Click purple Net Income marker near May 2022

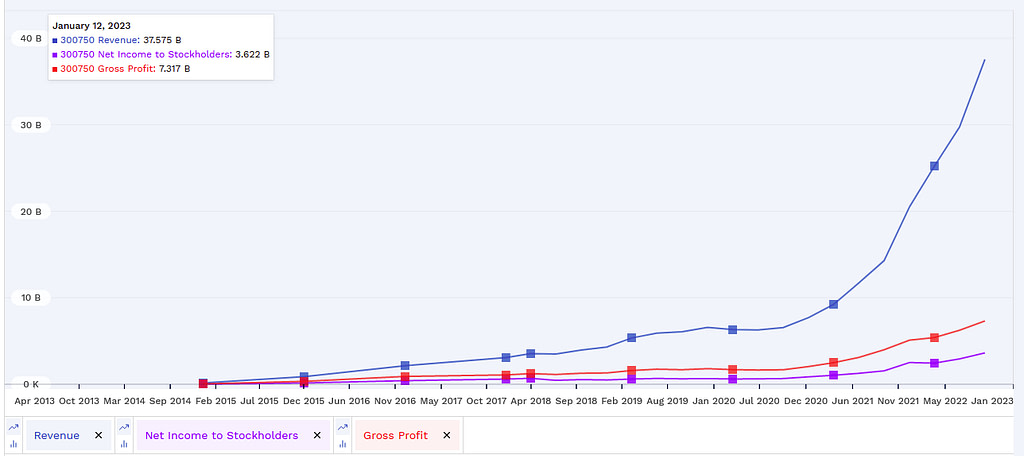934,363
